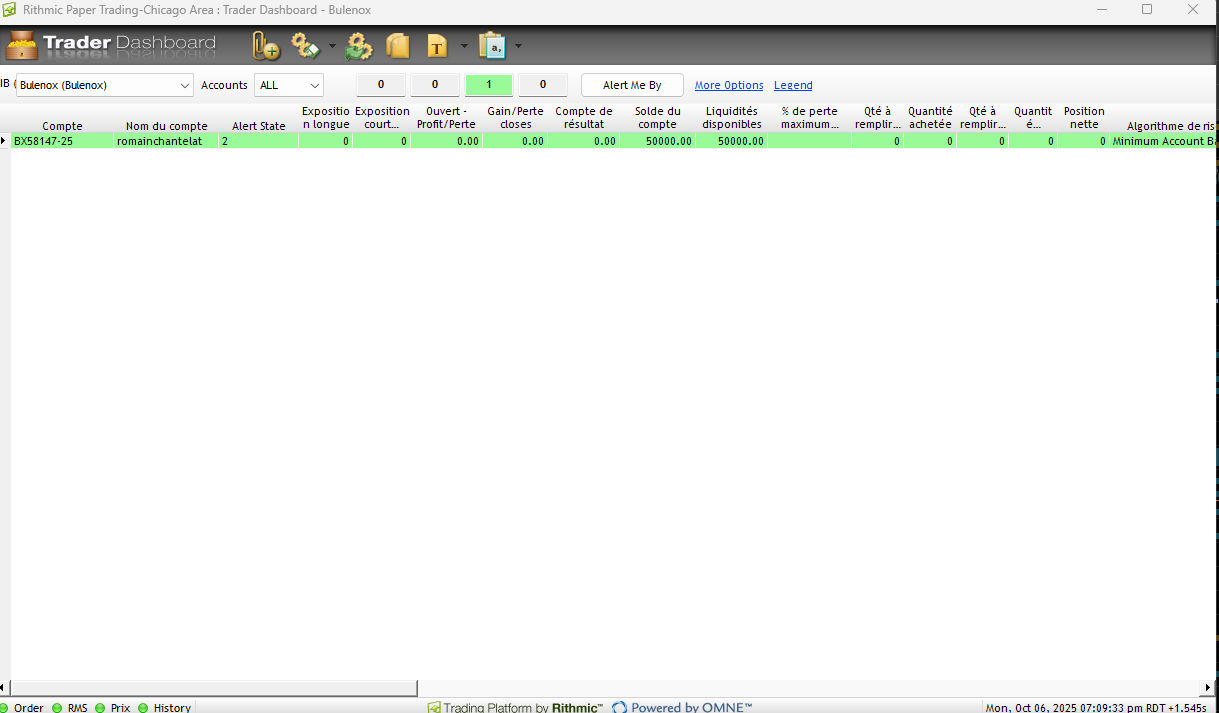Click the Gain/Perte closes column header
The height and width of the screenshot is (713, 1219).
pyautogui.click(x=515, y=118)
